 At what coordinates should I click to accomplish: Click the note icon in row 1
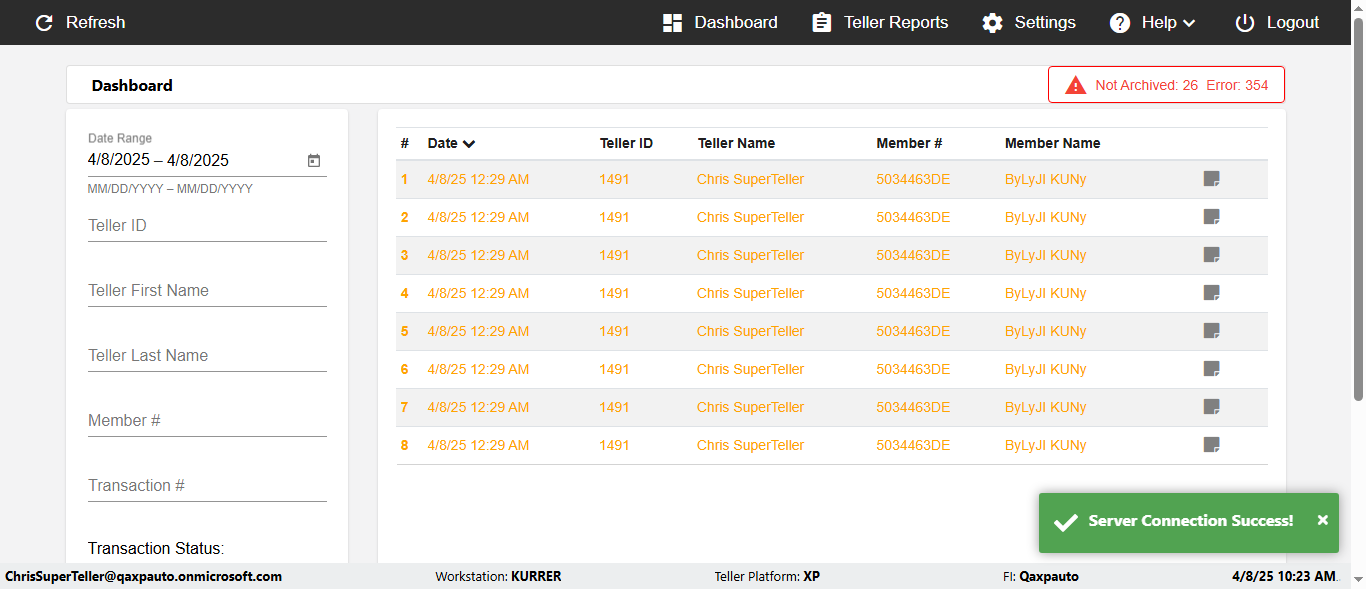tap(1211, 179)
